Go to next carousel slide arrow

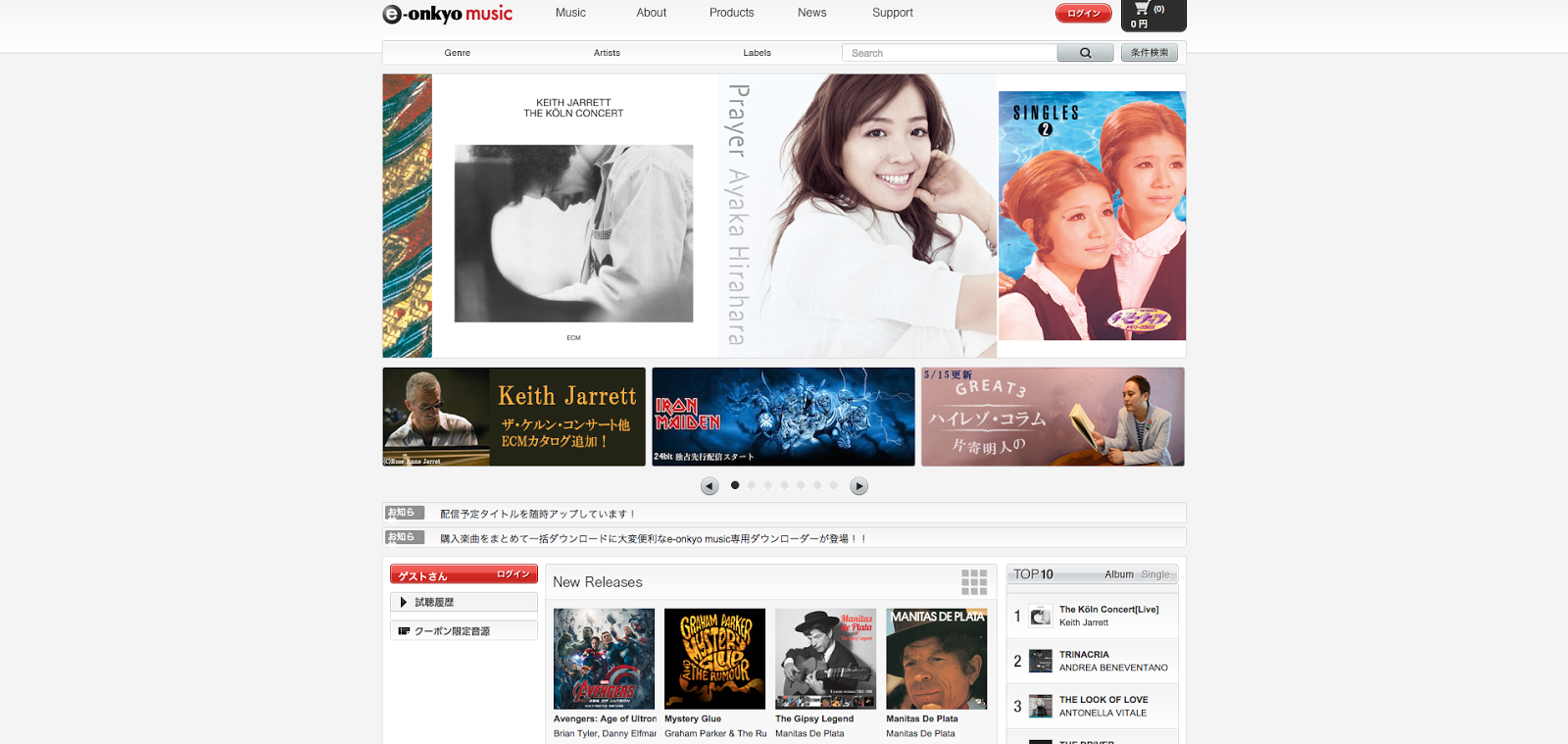(x=858, y=486)
